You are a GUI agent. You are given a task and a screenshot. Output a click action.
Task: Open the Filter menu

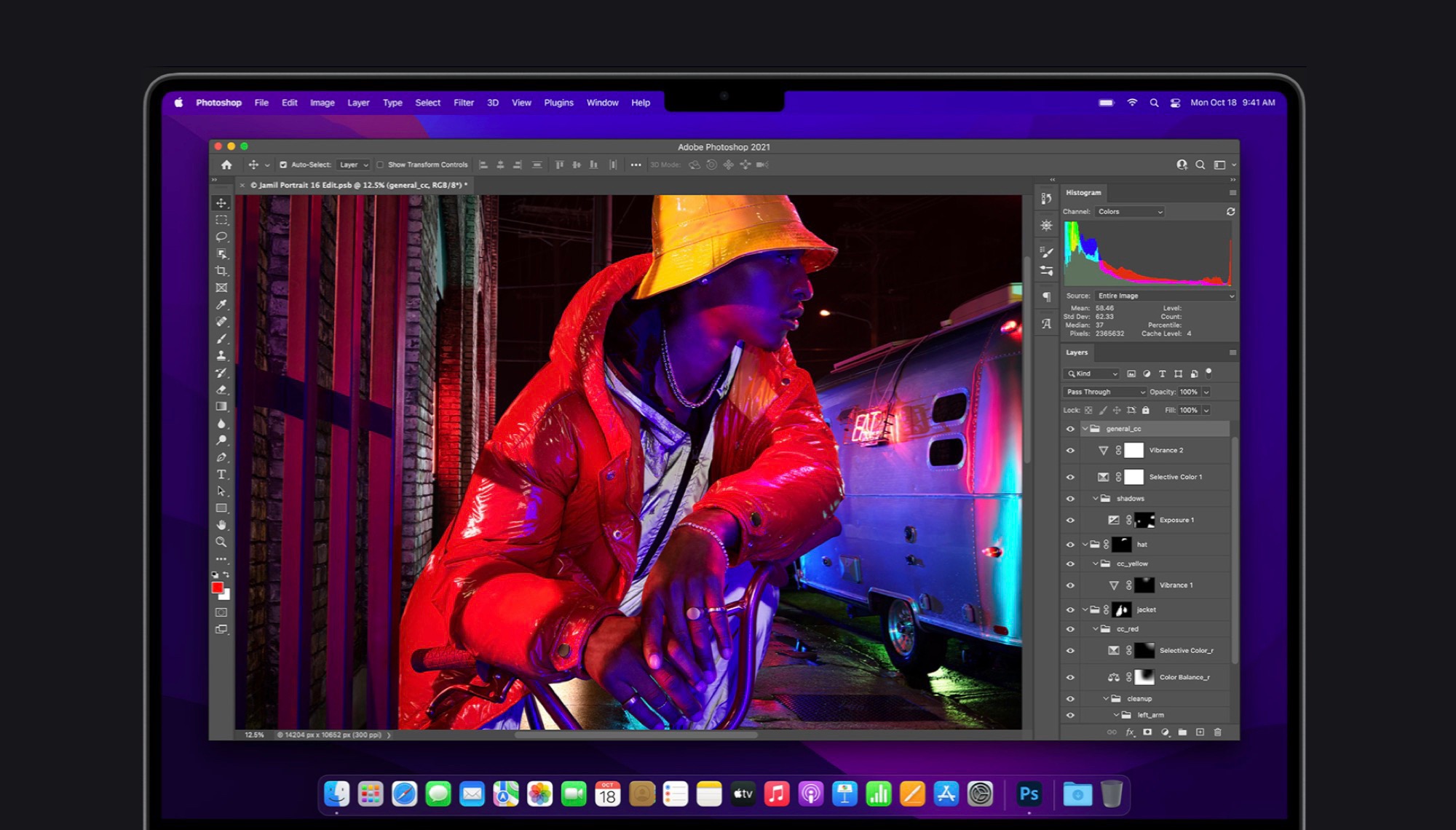(463, 103)
